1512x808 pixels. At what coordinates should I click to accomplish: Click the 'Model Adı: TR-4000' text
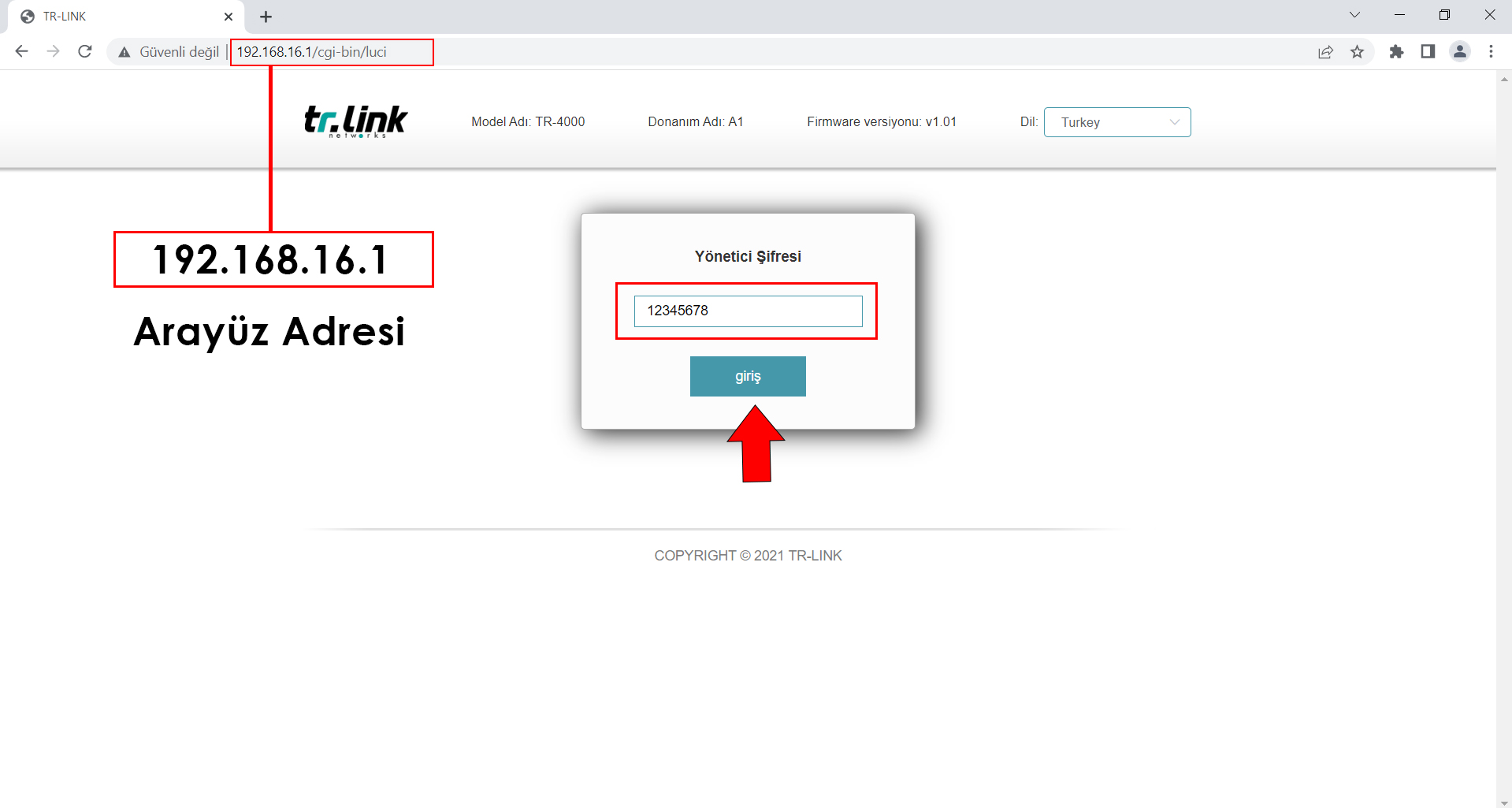528,121
